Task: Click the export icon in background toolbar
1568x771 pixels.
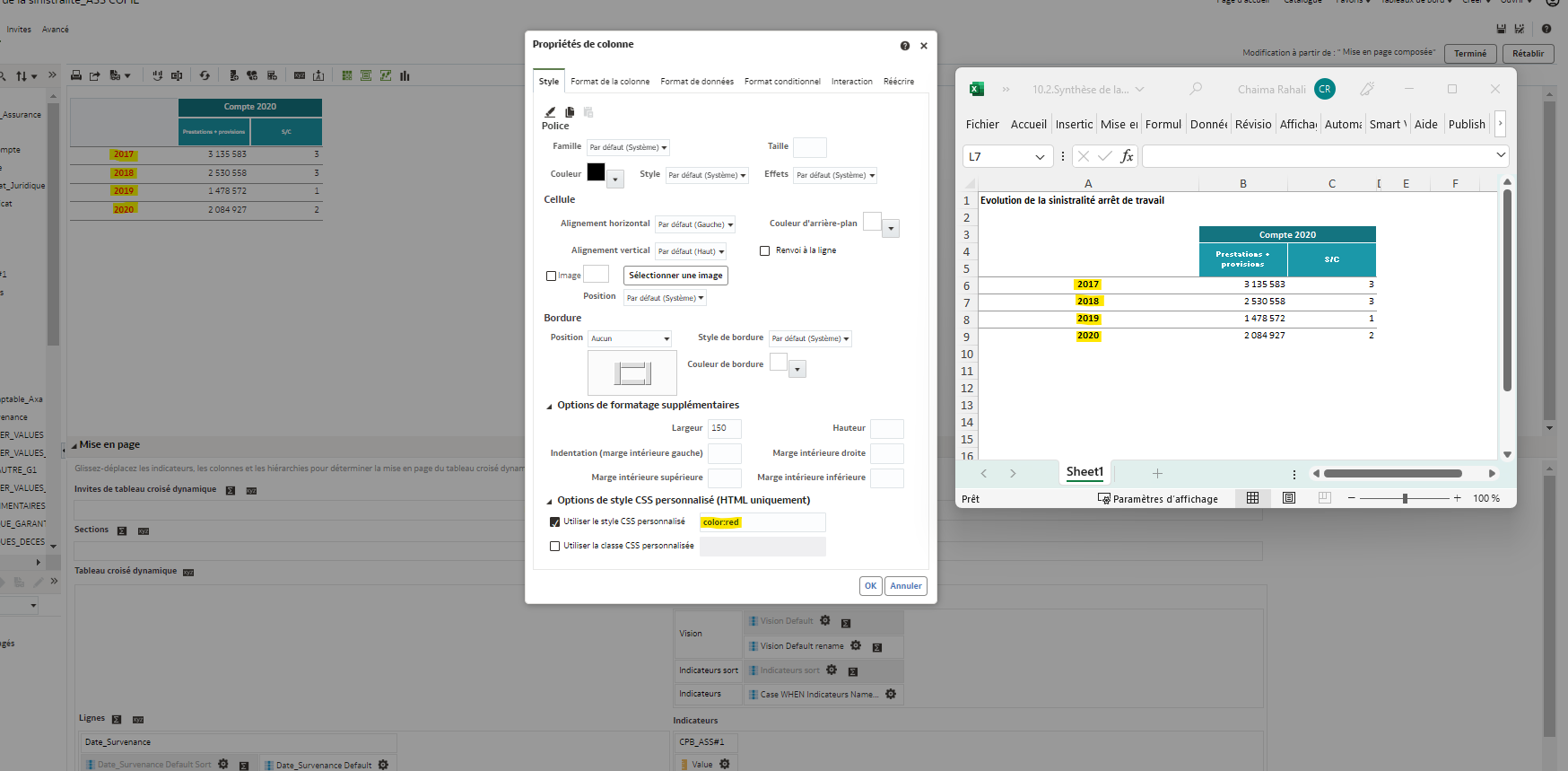Action: point(95,75)
